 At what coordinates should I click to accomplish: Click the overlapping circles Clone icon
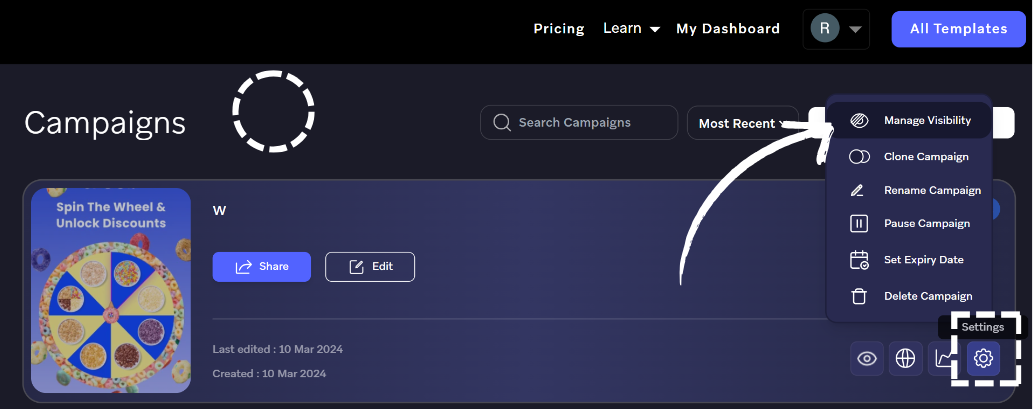pyautogui.click(x=858, y=157)
